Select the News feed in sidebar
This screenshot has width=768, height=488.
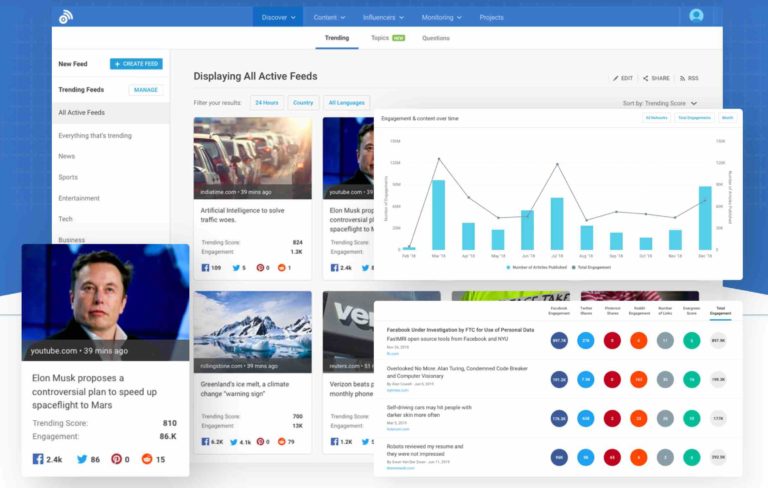[x=67, y=156]
